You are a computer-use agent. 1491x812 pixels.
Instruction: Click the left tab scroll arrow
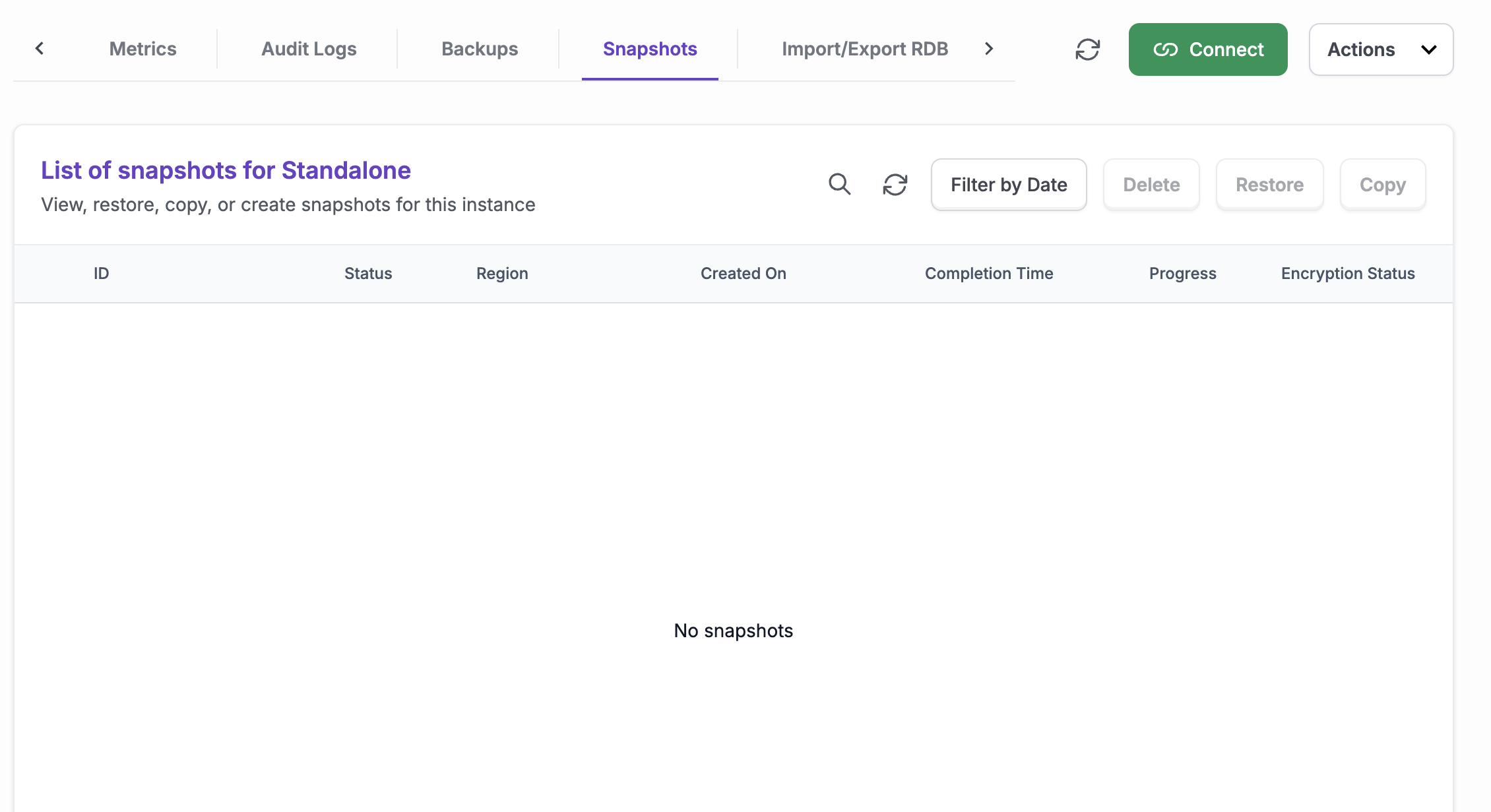coord(40,49)
